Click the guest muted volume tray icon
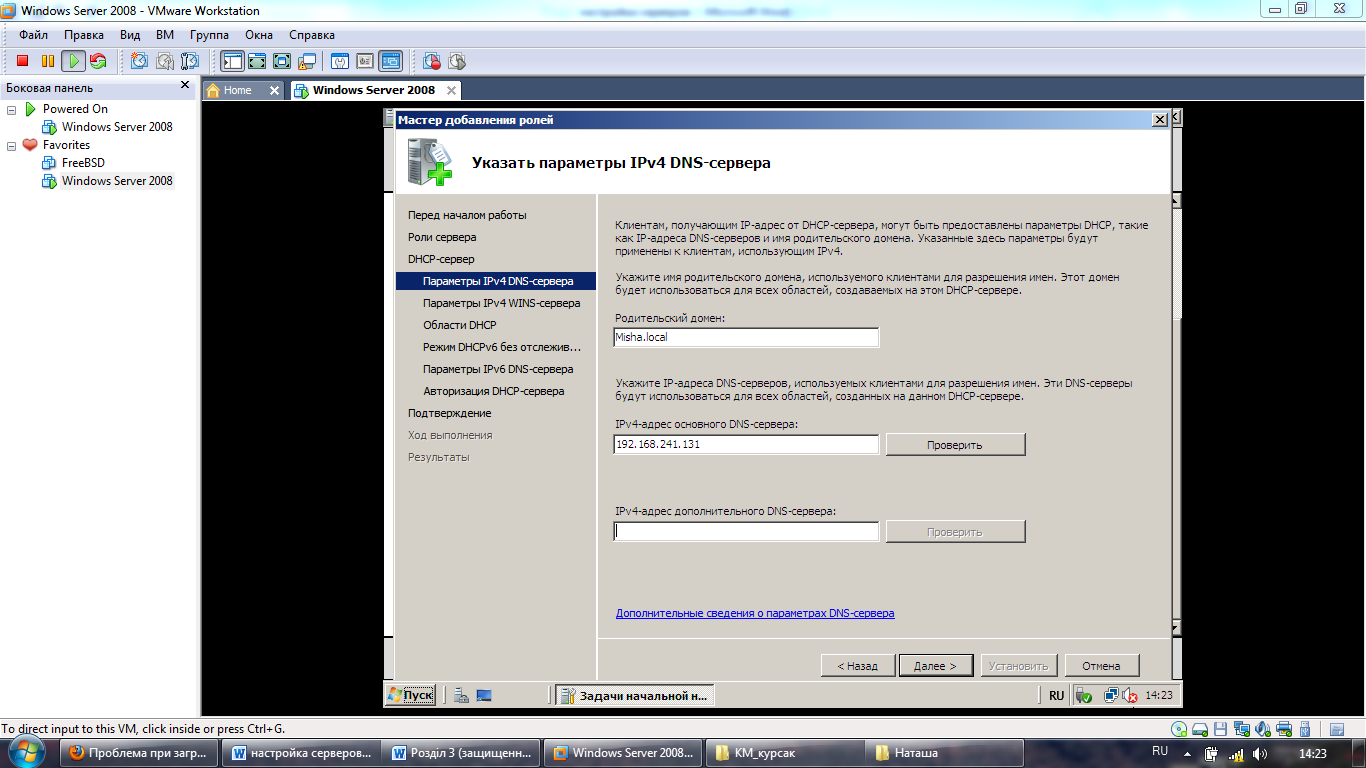Viewport: 1366px width, 768px height. click(1130, 696)
